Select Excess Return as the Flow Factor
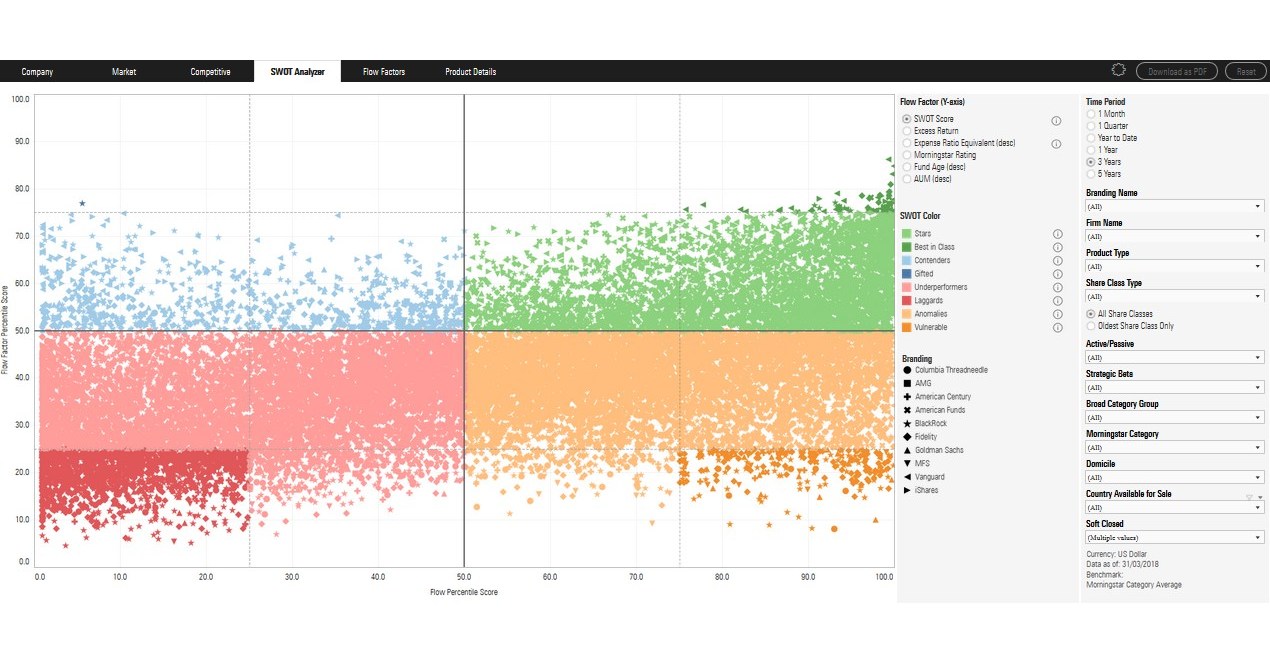 coord(908,130)
